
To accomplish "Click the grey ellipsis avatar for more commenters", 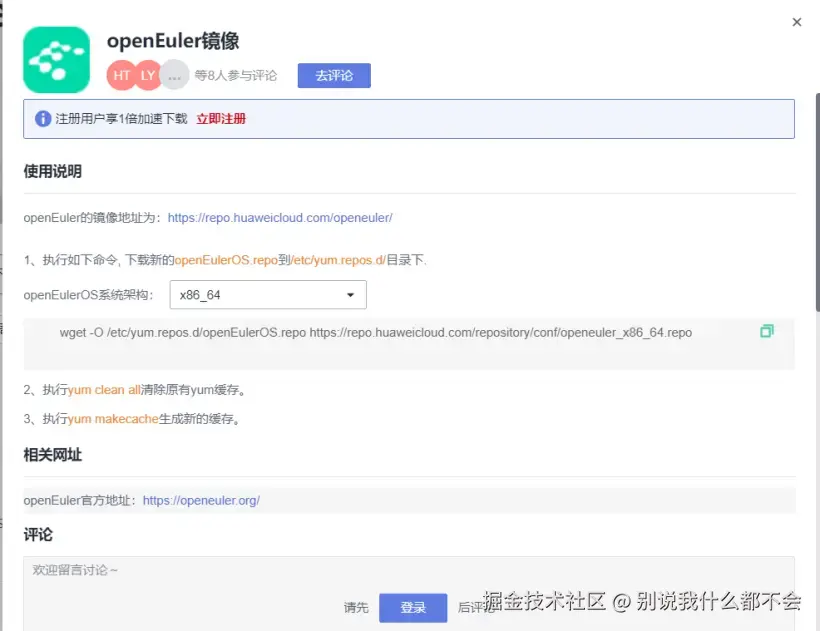I will (174, 75).
